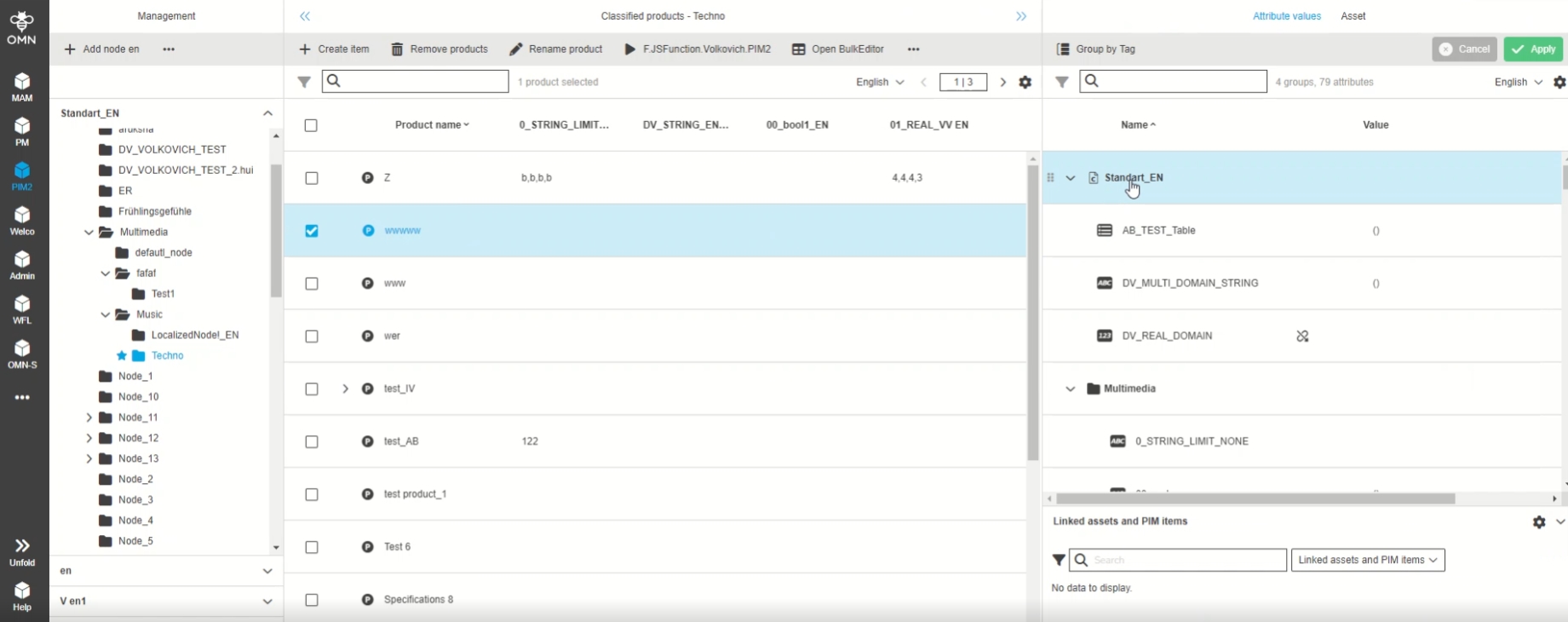Click the page number input box

(x=963, y=82)
